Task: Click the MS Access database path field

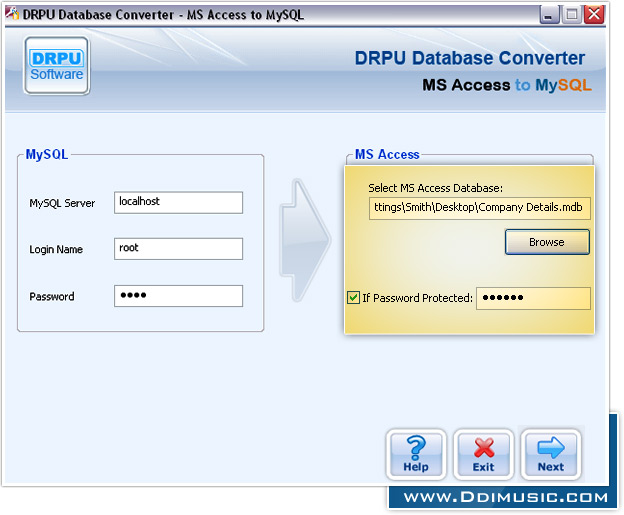Action: click(480, 208)
